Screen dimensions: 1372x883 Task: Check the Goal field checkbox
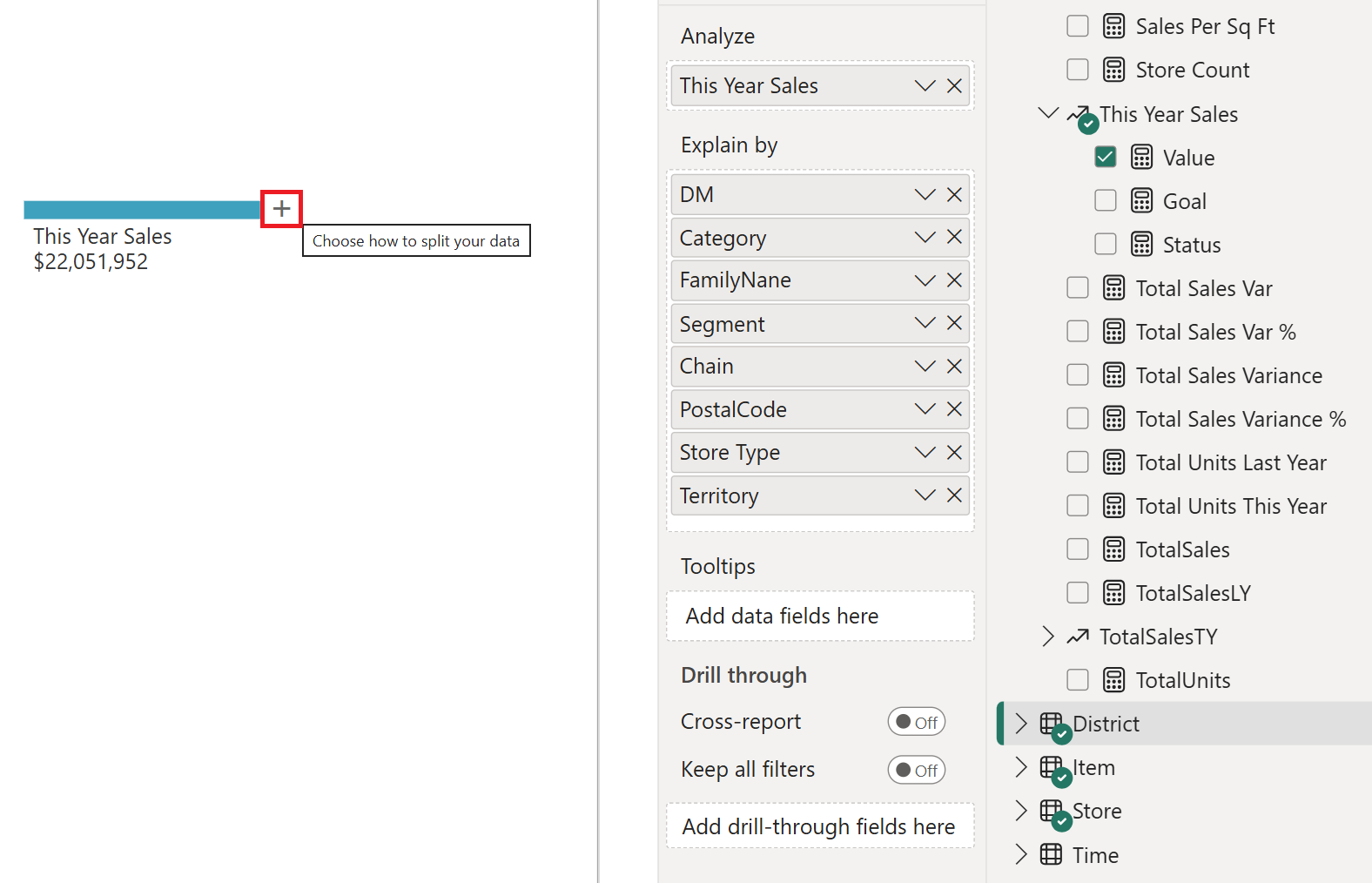[x=1106, y=201]
